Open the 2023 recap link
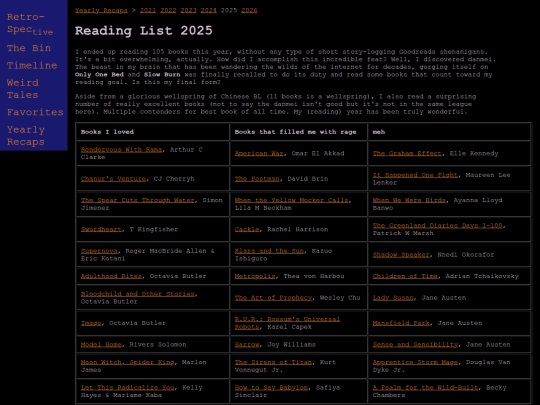This screenshot has height=405, width=540. pyautogui.click(x=188, y=10)
